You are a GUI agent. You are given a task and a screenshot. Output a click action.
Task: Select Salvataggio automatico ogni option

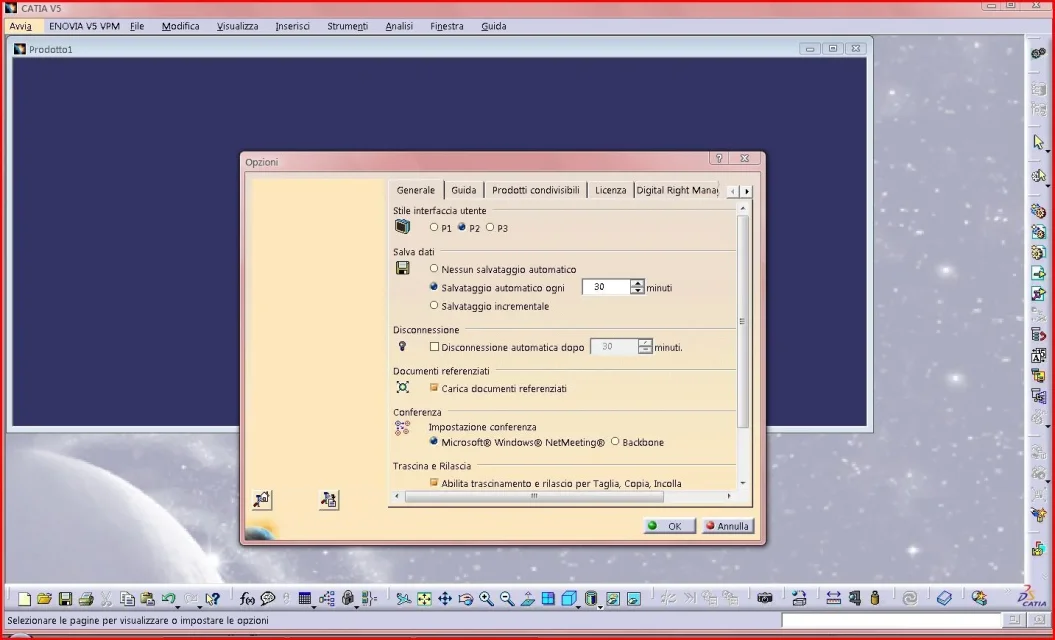point(434,287)
